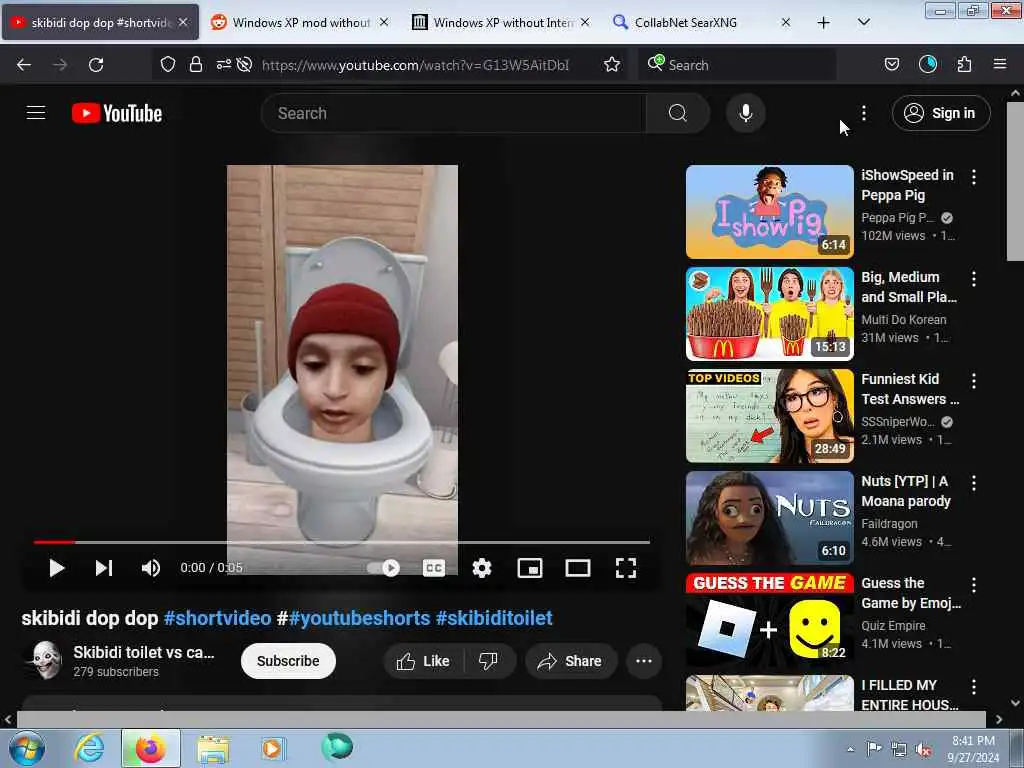This screenshot has height=768, width=1024.
Task: Open browser extensions puzzle icon
Action: (x=964, y=64)
